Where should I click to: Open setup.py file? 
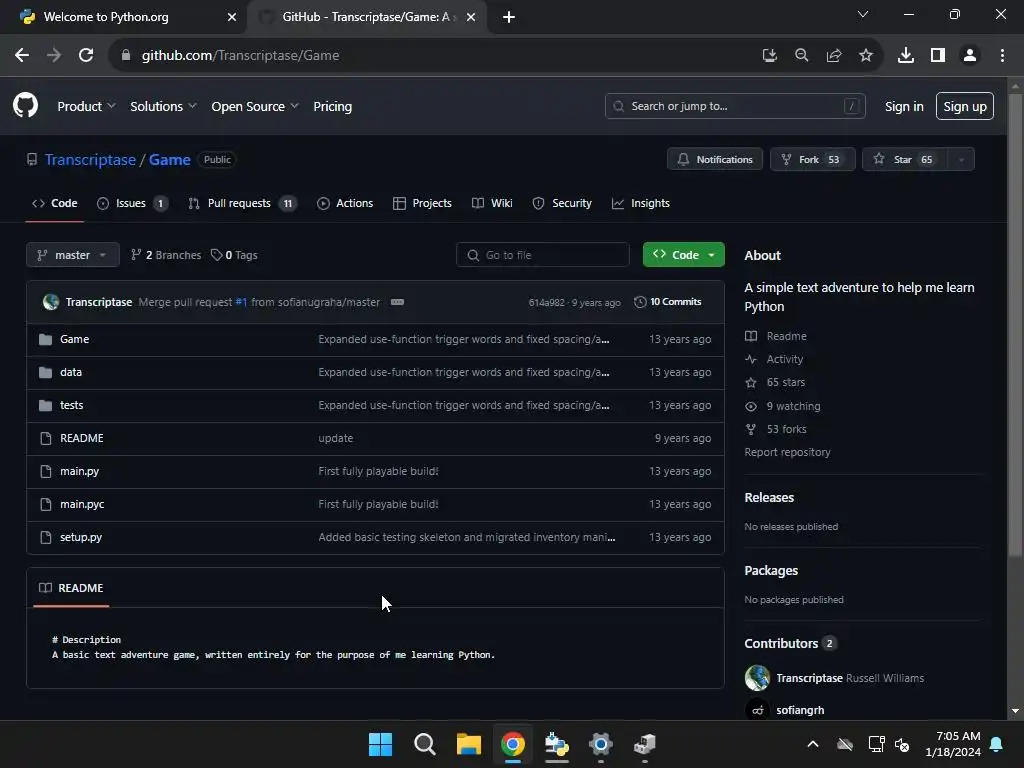tap(80, 537)
